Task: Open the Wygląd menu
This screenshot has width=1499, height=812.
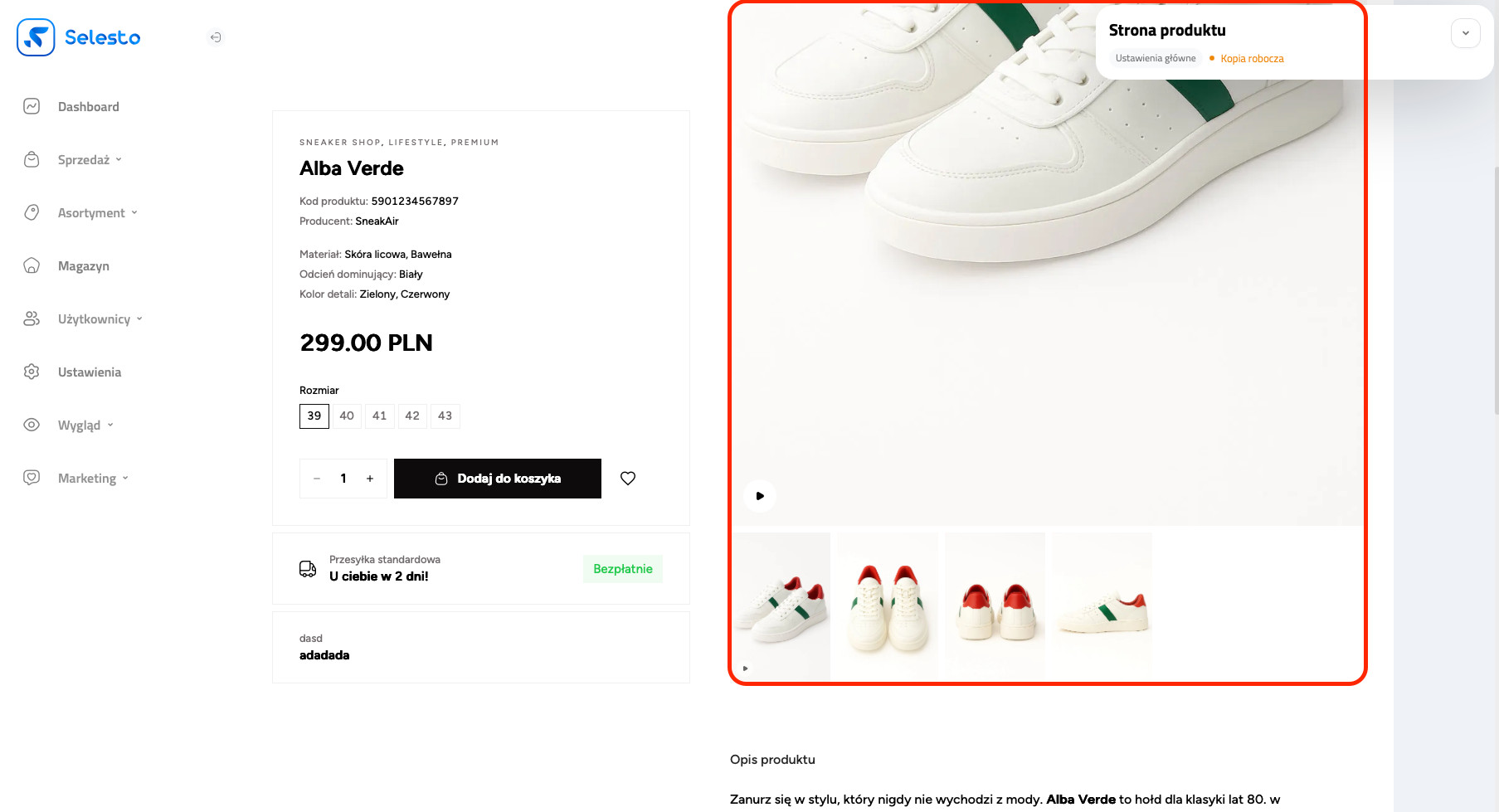Action: pos(85,425)
